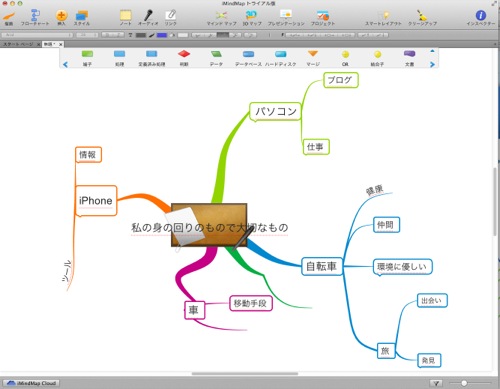Open iMindMap Cloud button
Viewport: 500px width, 389px height.
[32, 383]
